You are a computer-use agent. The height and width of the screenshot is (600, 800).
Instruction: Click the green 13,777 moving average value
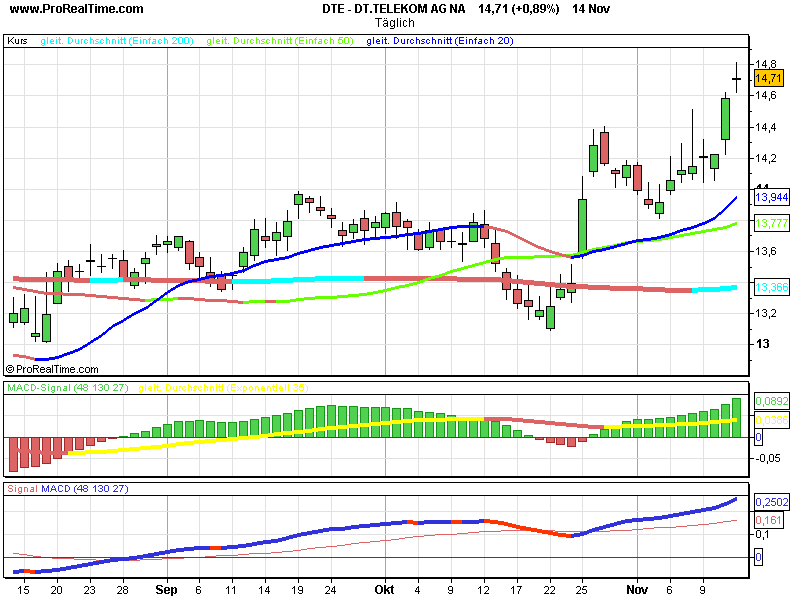(x=772, y=223)
